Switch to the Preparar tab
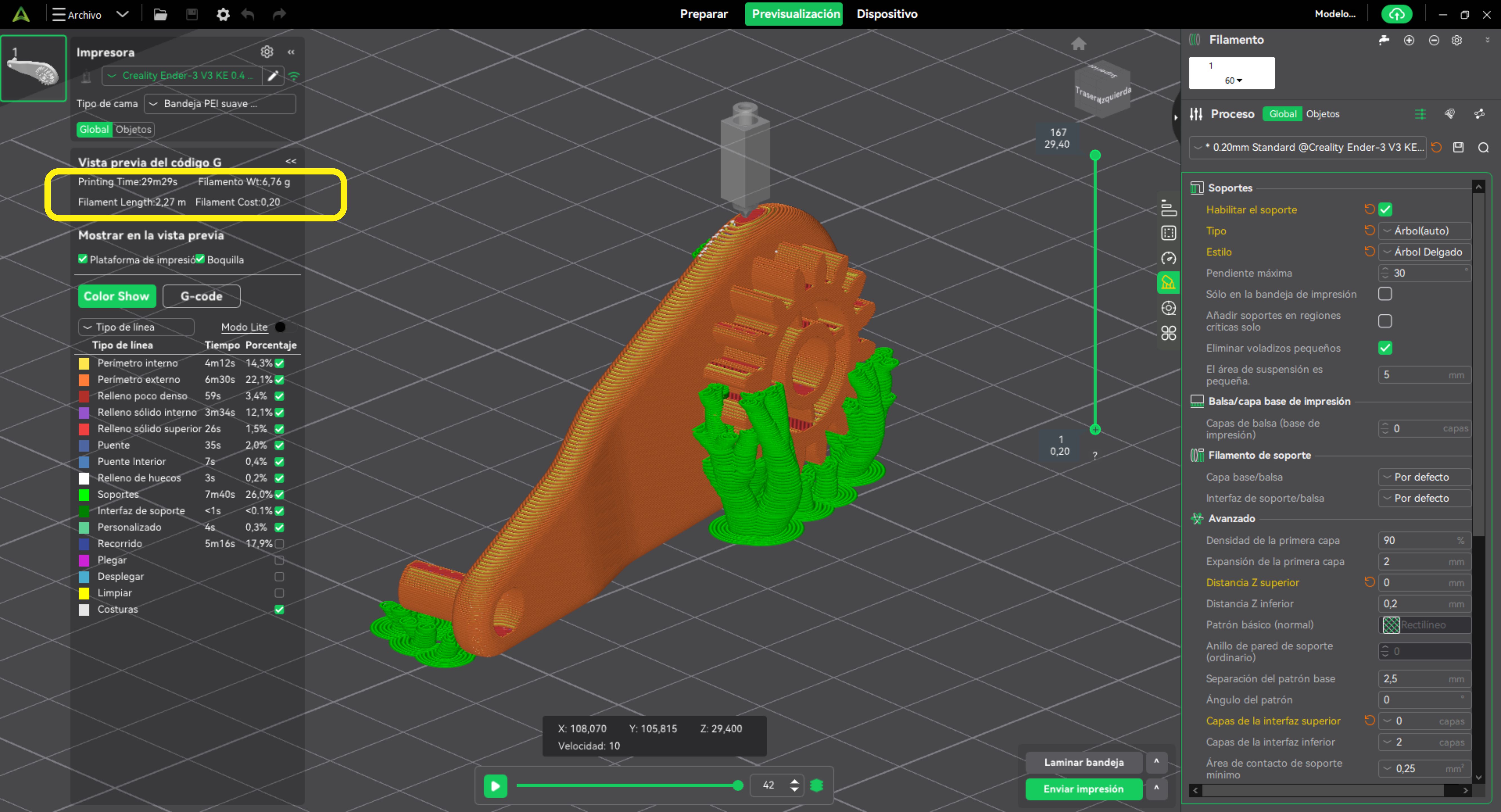The width and height of the screenshot is (1501, 812). coord(703,14)
